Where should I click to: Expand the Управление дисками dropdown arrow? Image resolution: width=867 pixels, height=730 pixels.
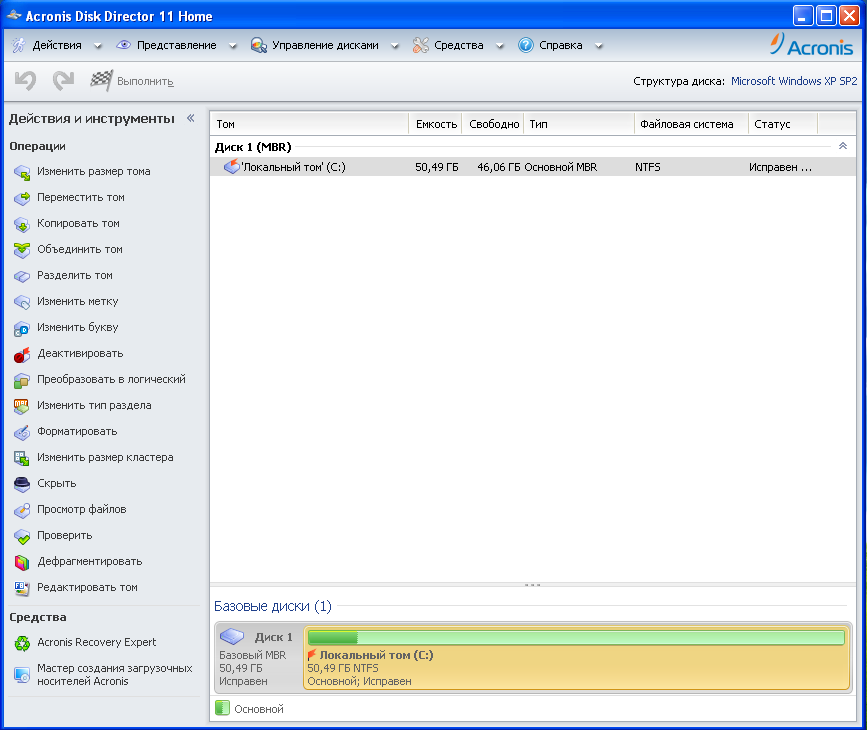(x=395, y=46)
